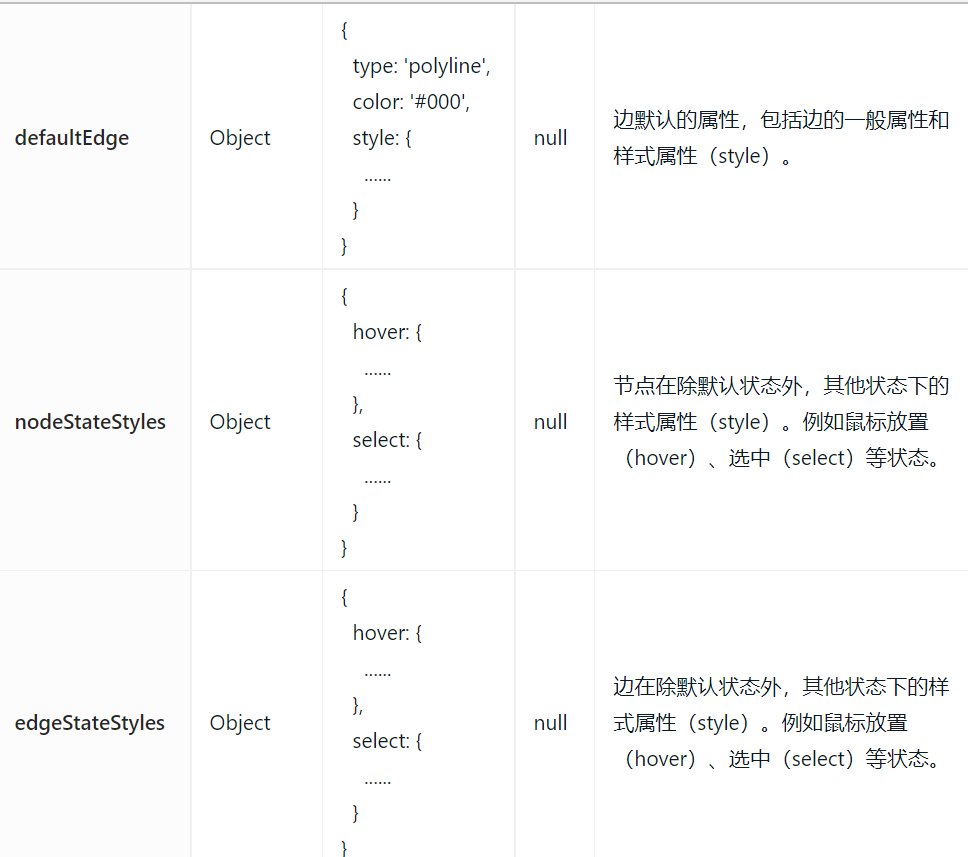Image resolution: width=968 pixels, height=857 pixels.
Task: Click the null value next to edgeStateStyles
Action: [550, 722]
